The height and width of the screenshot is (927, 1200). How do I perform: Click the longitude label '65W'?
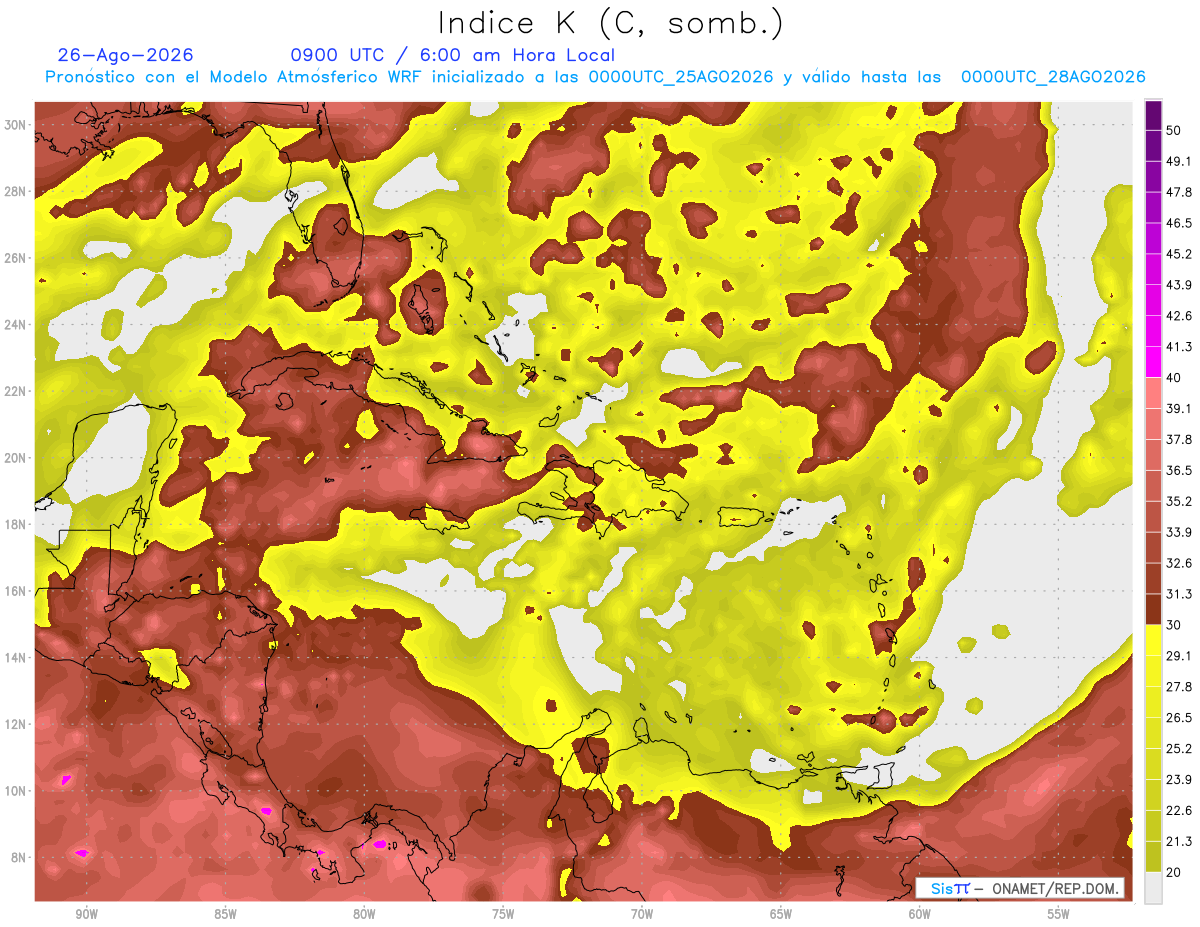coord(781,915)
